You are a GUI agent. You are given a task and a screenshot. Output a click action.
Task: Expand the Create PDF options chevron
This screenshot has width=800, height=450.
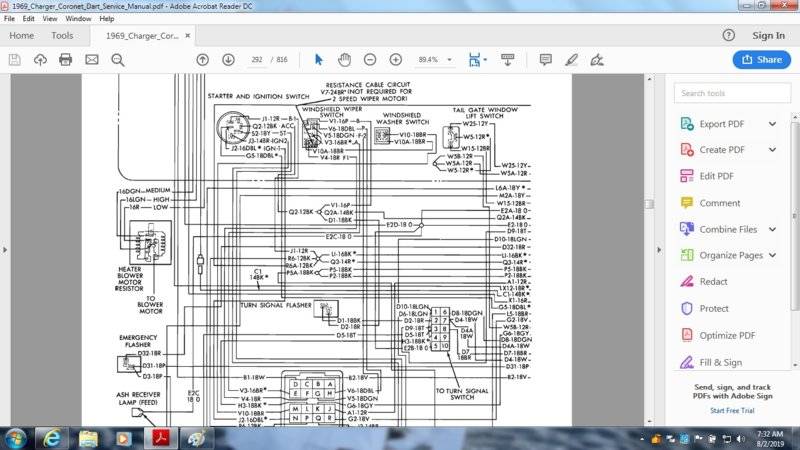(772, 150)
